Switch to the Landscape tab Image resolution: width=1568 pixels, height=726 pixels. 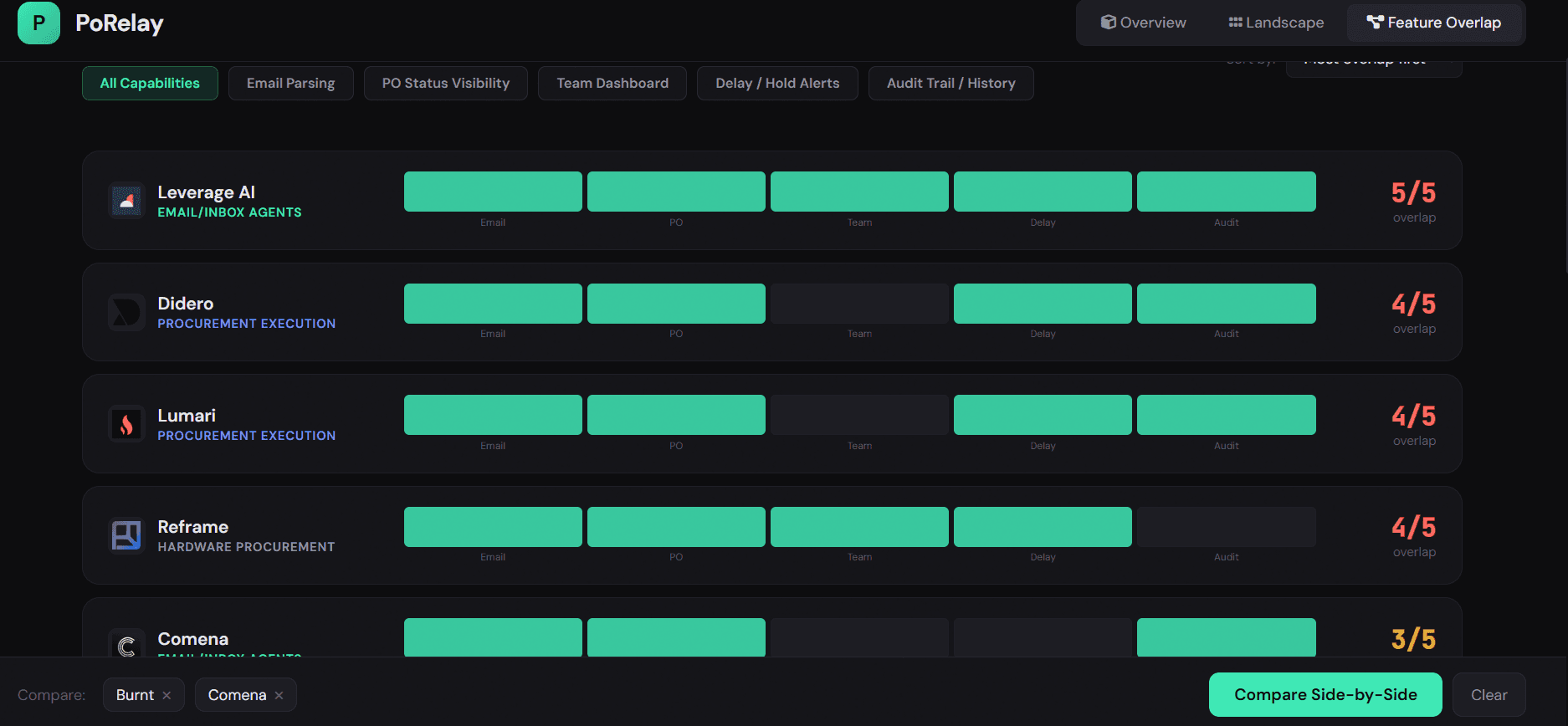pos(1276,23)
